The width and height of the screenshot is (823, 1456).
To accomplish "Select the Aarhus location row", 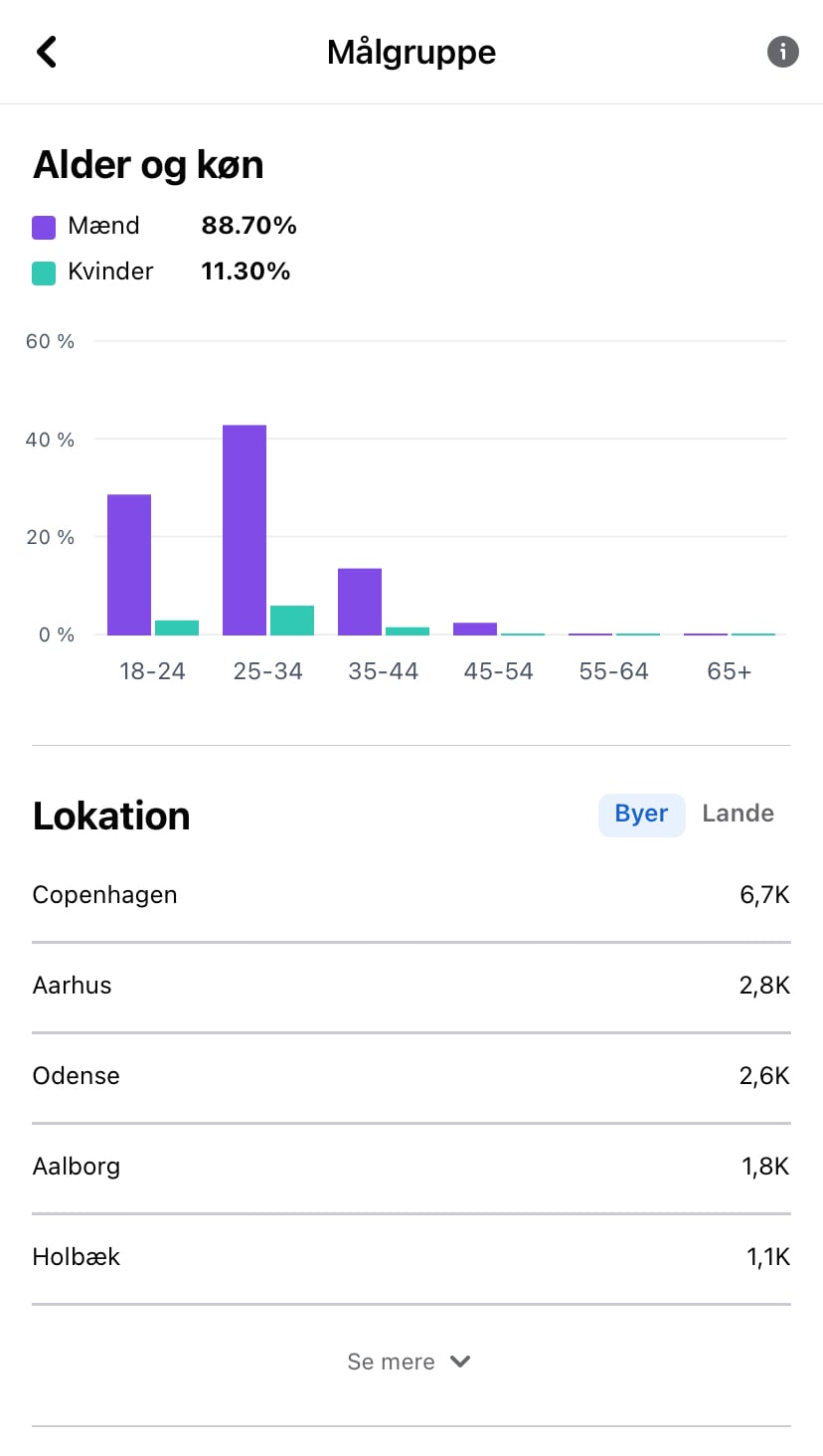I will (x=411, y=986).
